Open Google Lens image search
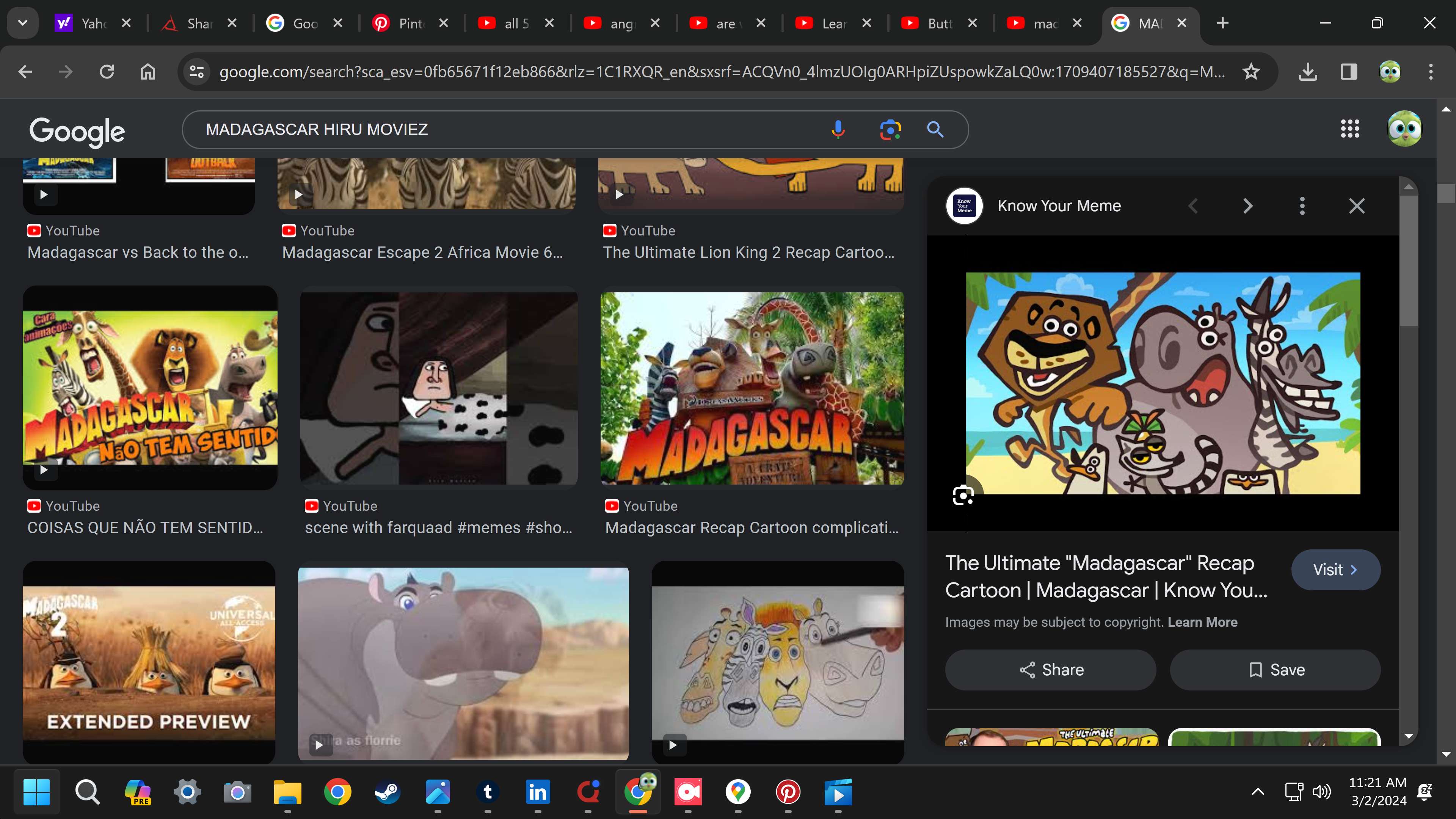 point(890,129)
